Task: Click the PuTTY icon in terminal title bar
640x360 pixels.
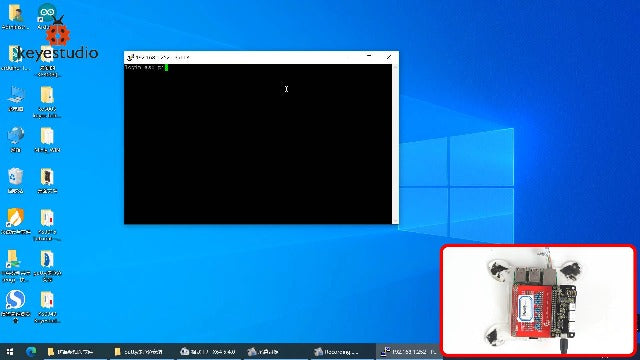Action: [130, 58]
